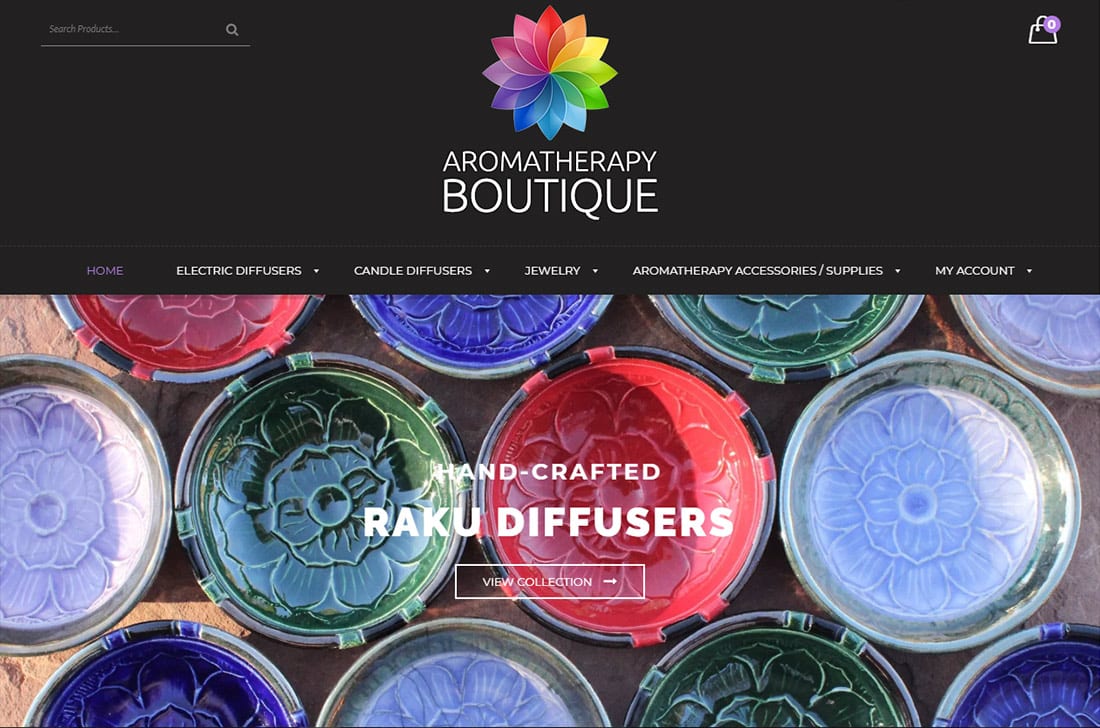Expand Aromatherapy Accessories / Supplies dropdown arrow
The height and width of the screenshot is (728, 1100).
pyautogui.click(x=897, y=271)
